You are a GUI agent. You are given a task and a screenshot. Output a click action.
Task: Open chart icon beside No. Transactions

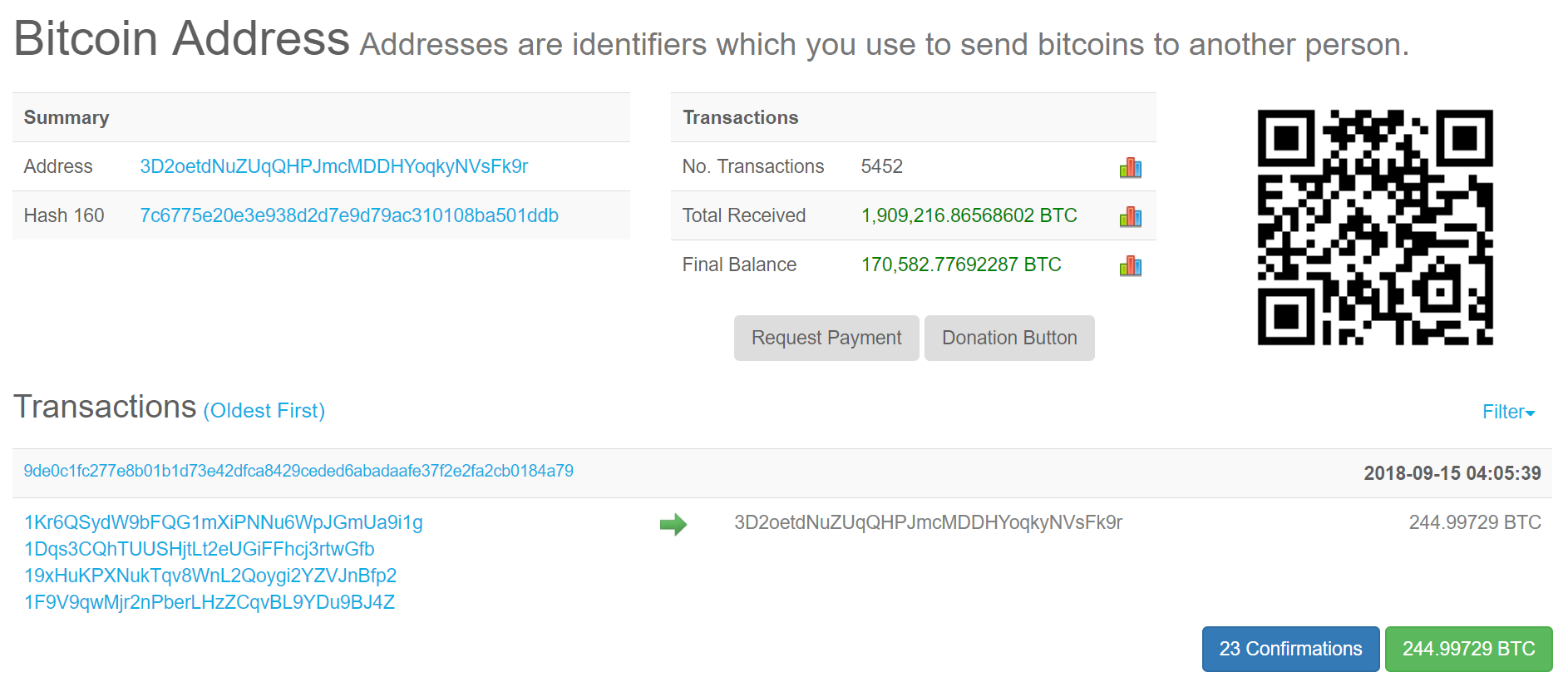tap(1131, 167)
